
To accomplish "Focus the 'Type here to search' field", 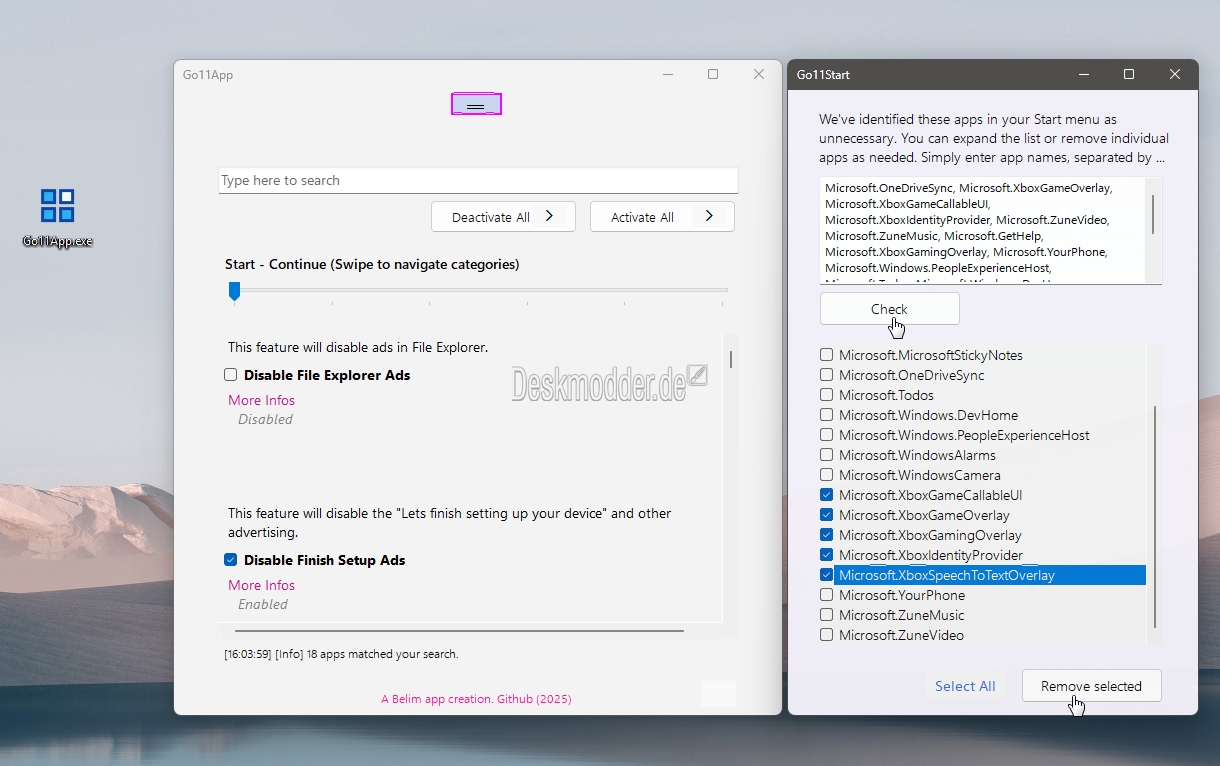I will (478, 180).
